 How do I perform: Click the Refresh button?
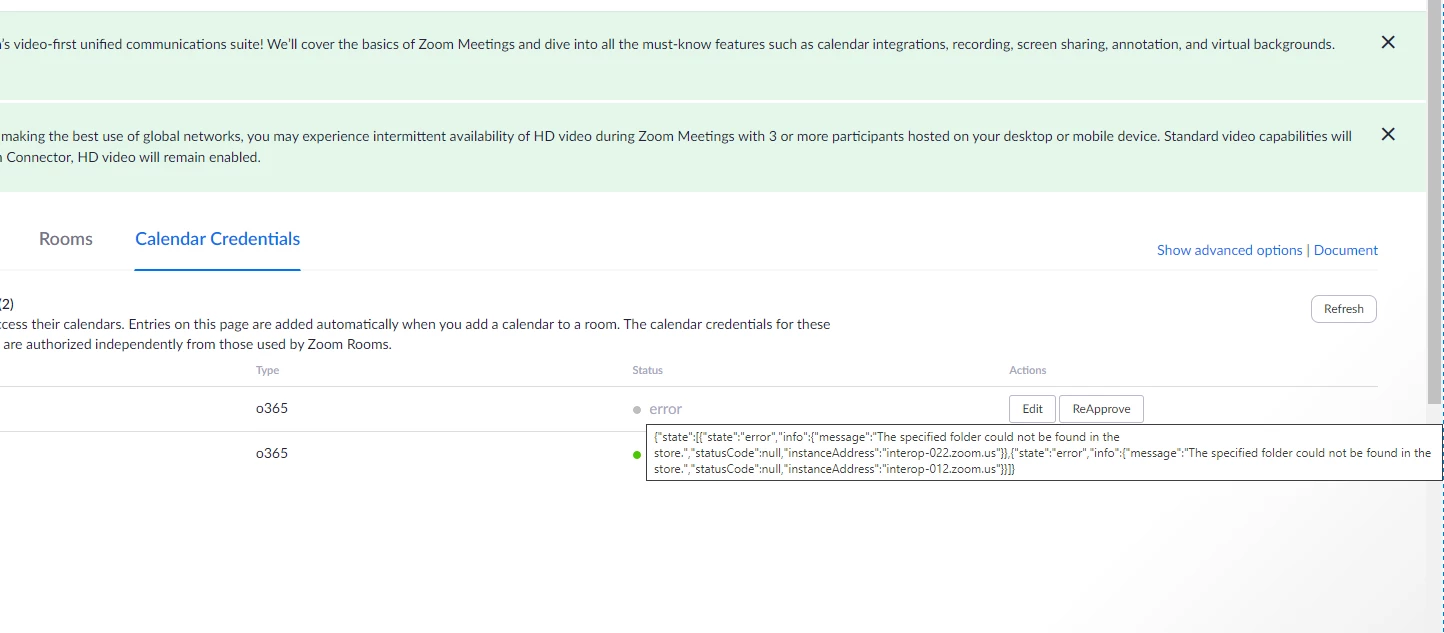(x=1343, y=309)
